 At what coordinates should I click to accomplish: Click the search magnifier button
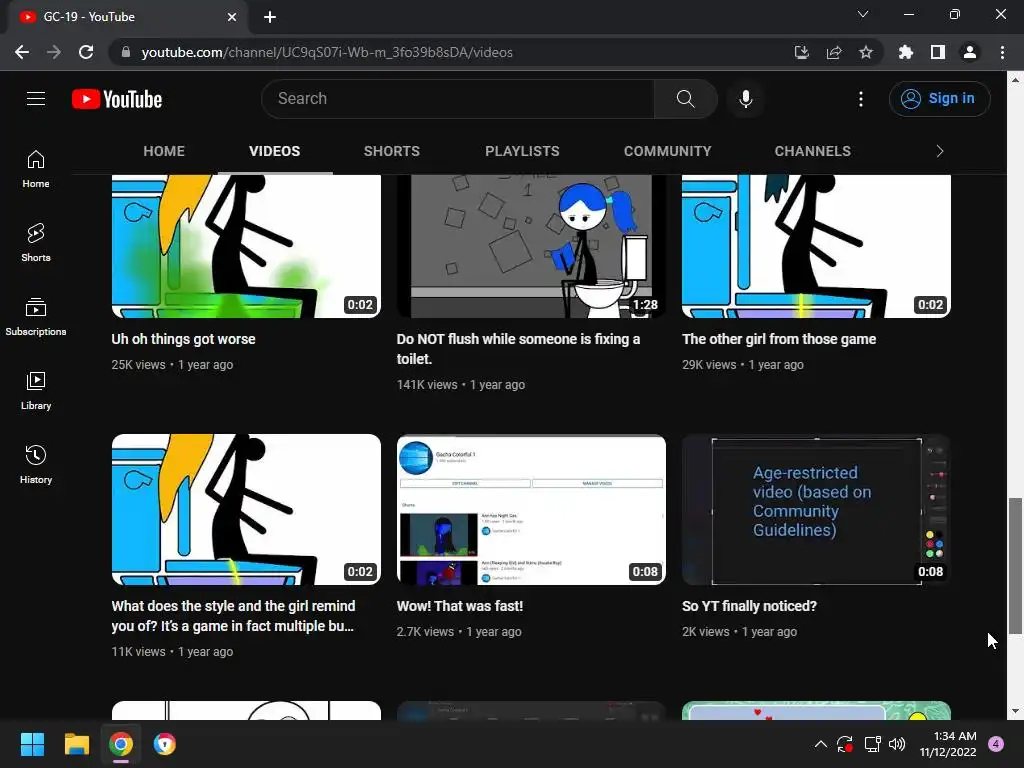click(x=686, y=99)
